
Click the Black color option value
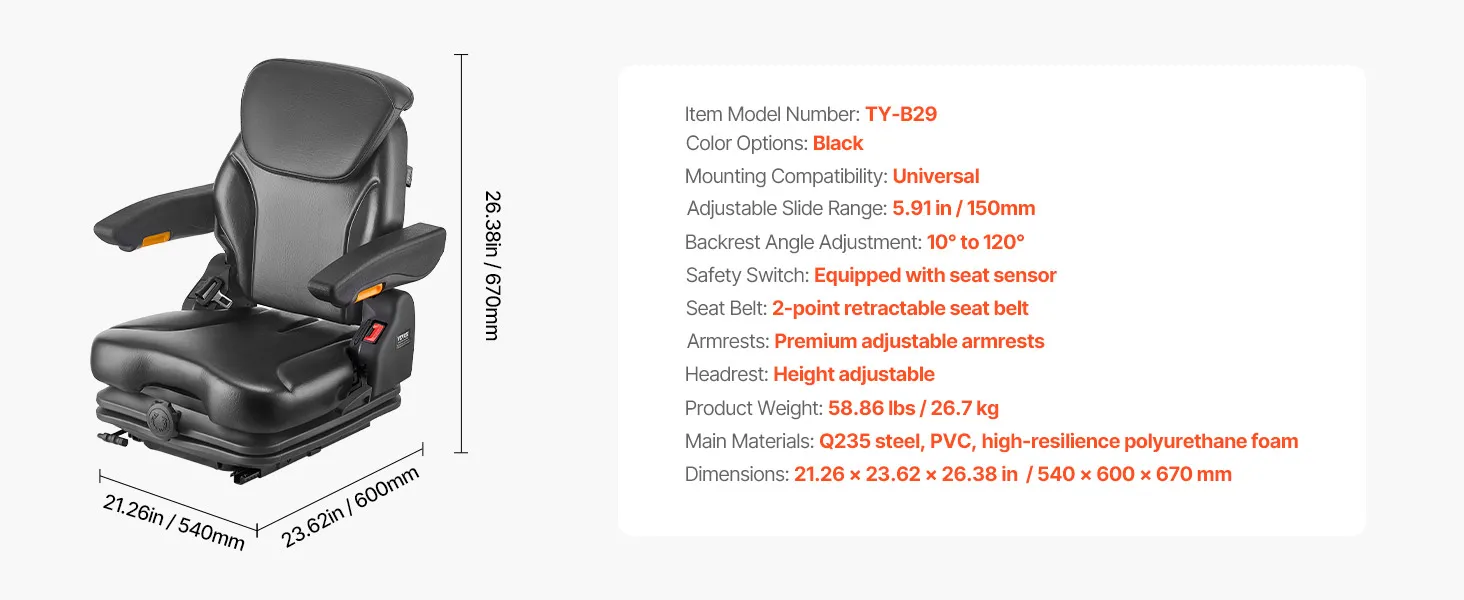838,143
